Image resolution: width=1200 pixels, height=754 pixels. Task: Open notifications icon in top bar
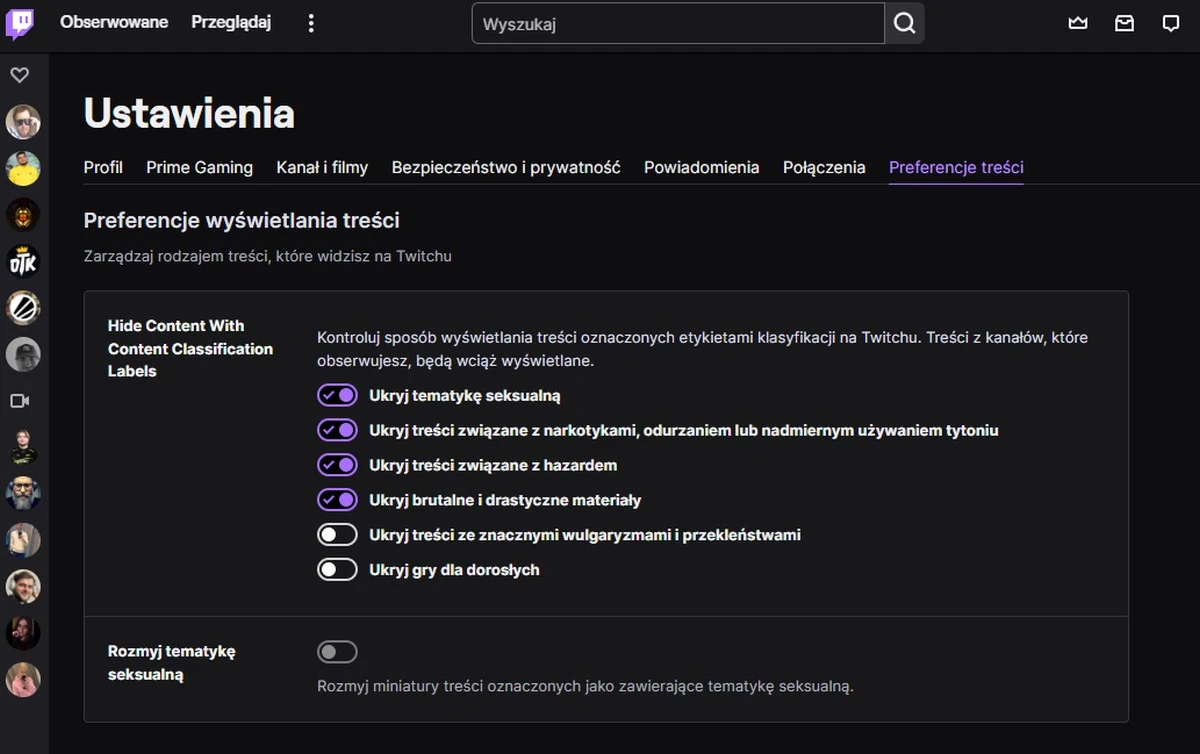click(1171, 23)
